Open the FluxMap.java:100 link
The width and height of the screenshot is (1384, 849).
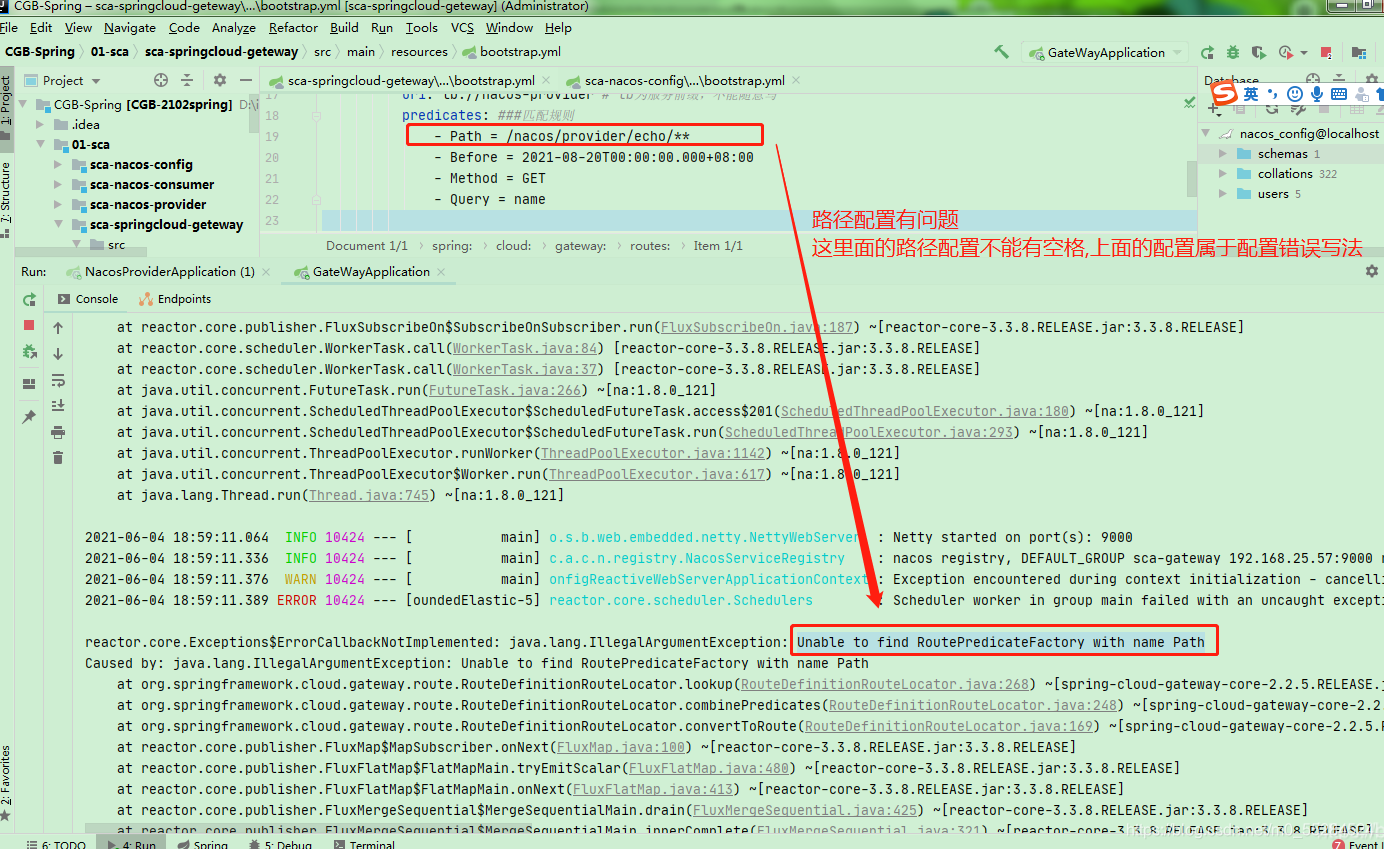pos(620,747)
